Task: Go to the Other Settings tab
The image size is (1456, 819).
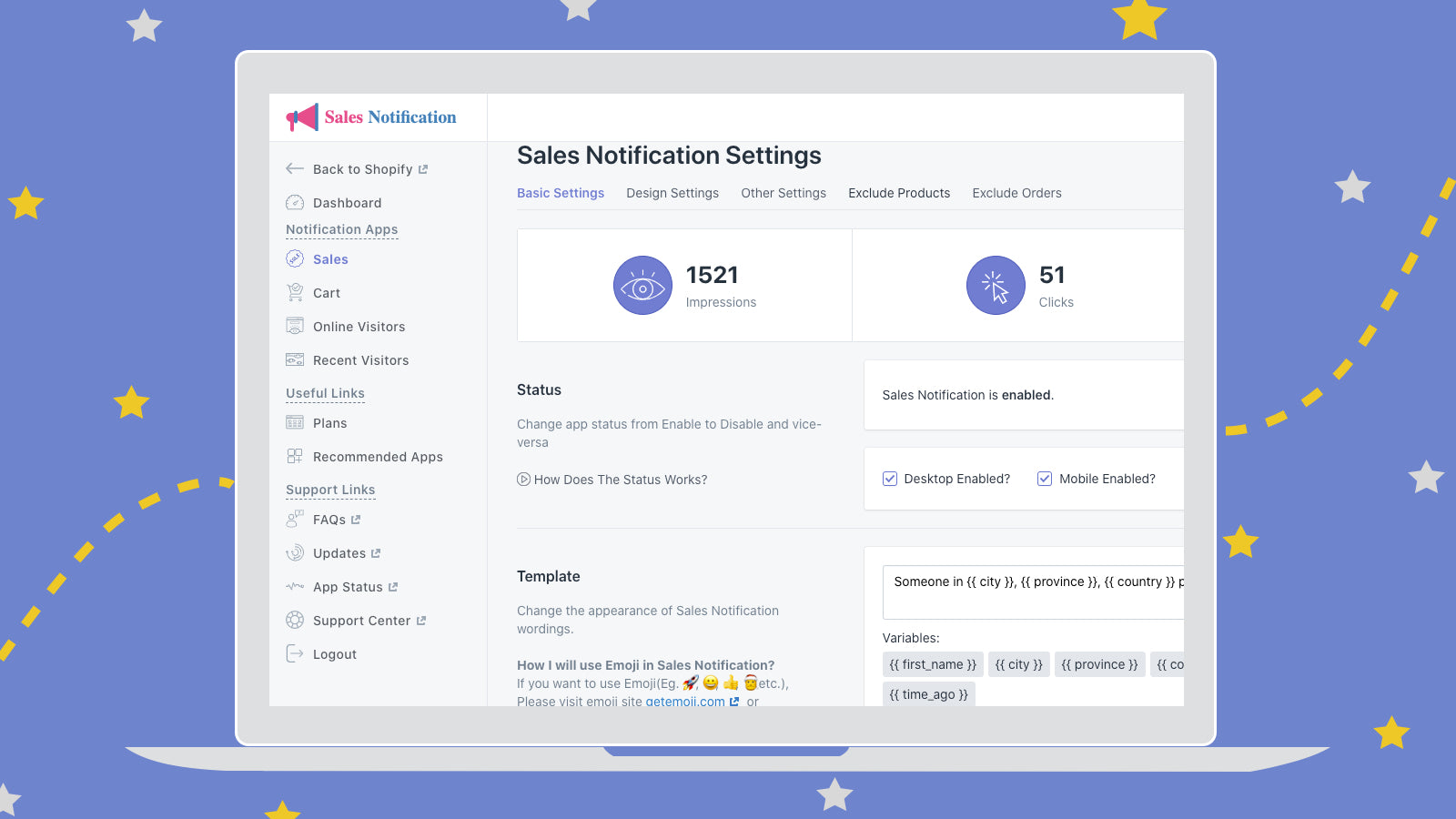Action: [x=784, y=193]
